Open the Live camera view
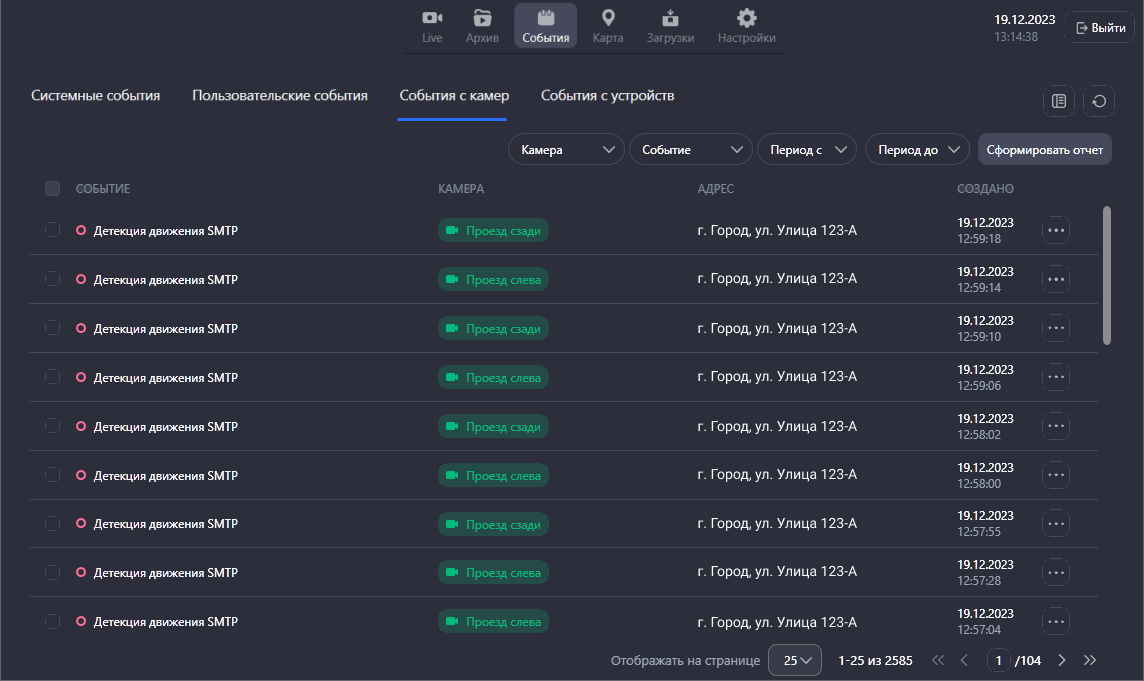 click(432, 26)
